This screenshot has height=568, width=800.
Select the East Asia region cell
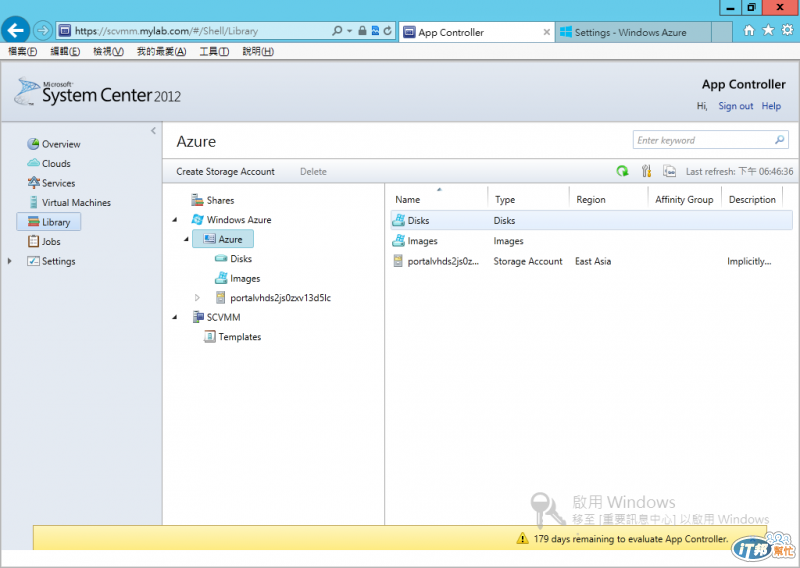click(593, 261)
